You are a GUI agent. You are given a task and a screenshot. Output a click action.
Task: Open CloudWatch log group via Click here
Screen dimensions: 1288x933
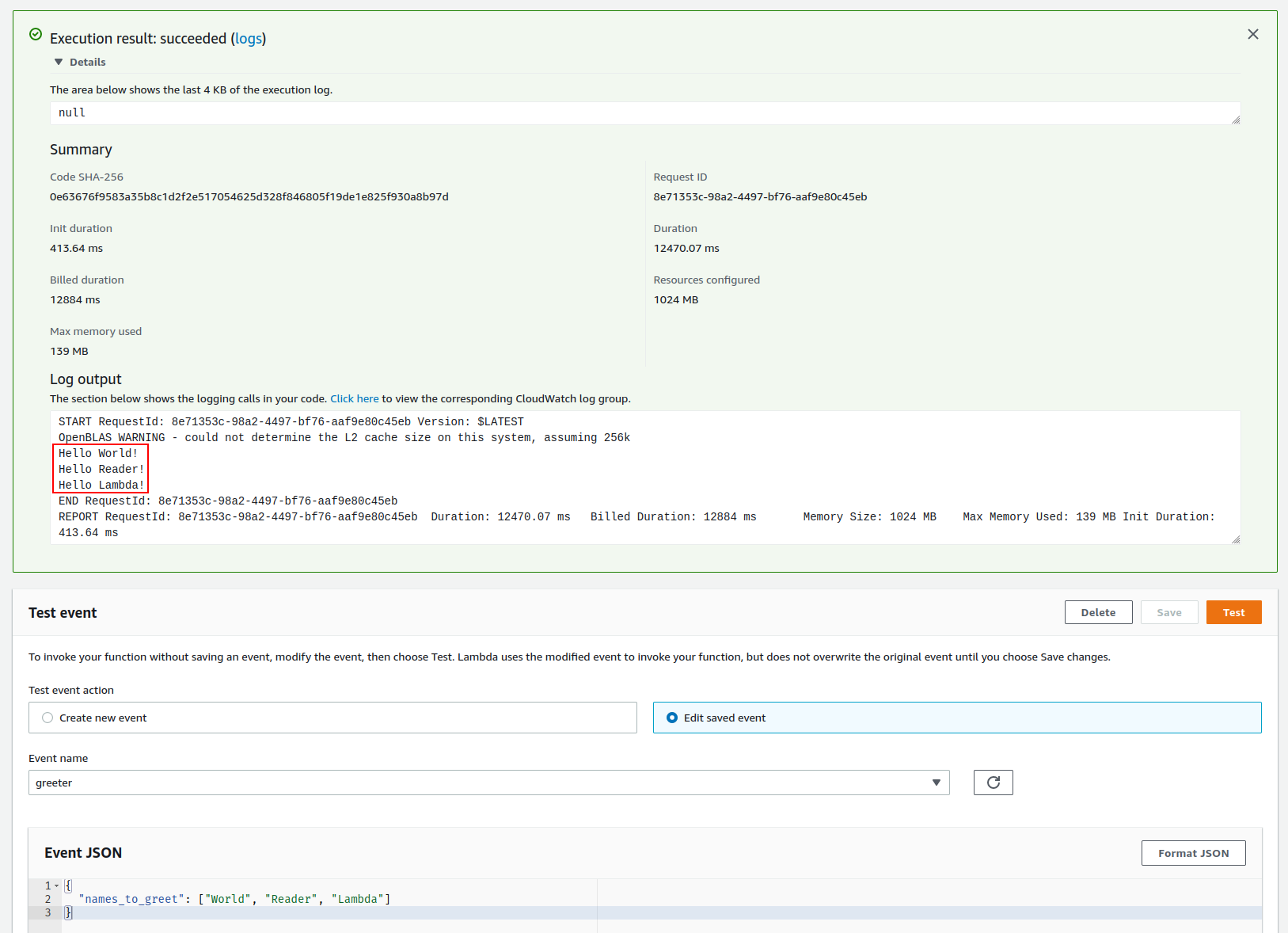[354, 399]
